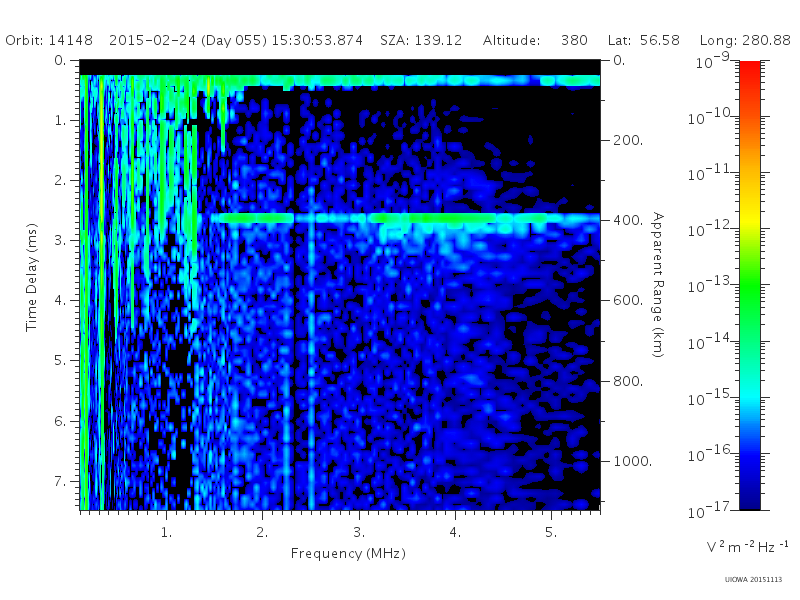
Task: Click the 400. apparent range tick label
Action: pyautogui.click(x=628, y=220)
